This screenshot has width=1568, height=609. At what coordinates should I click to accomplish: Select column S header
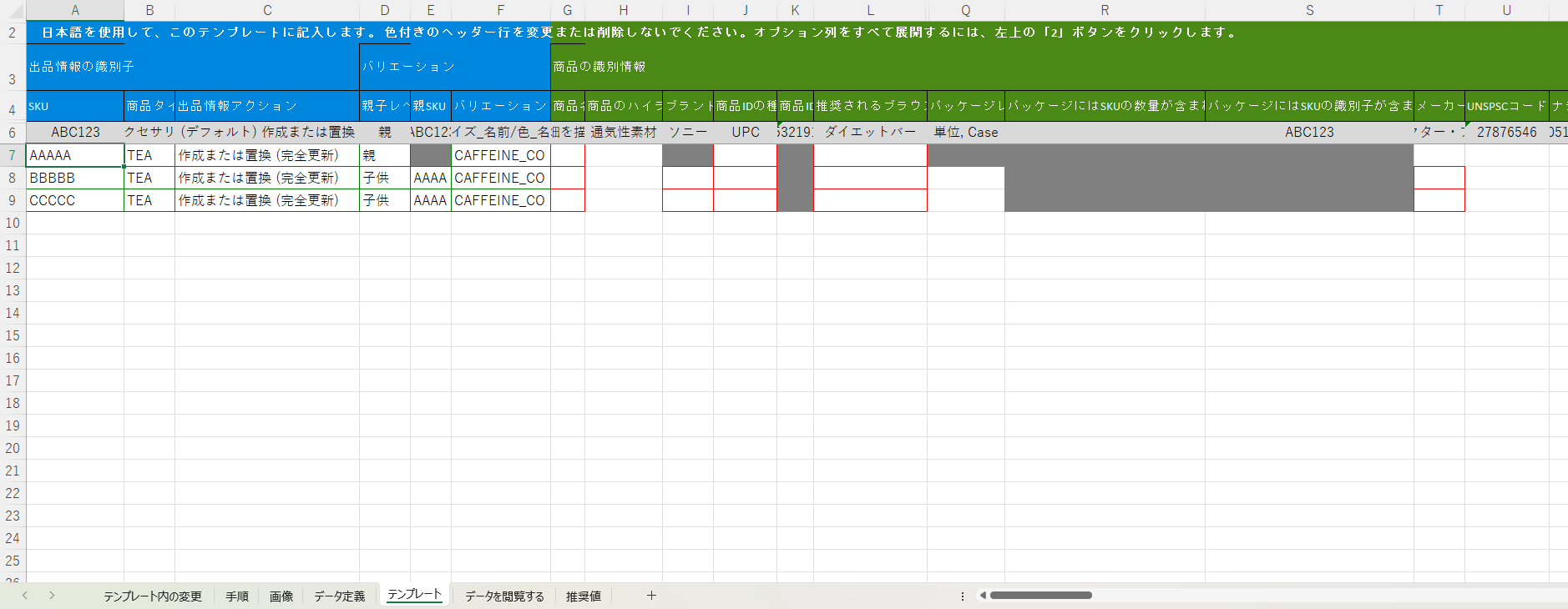[x=1309, y=10]
